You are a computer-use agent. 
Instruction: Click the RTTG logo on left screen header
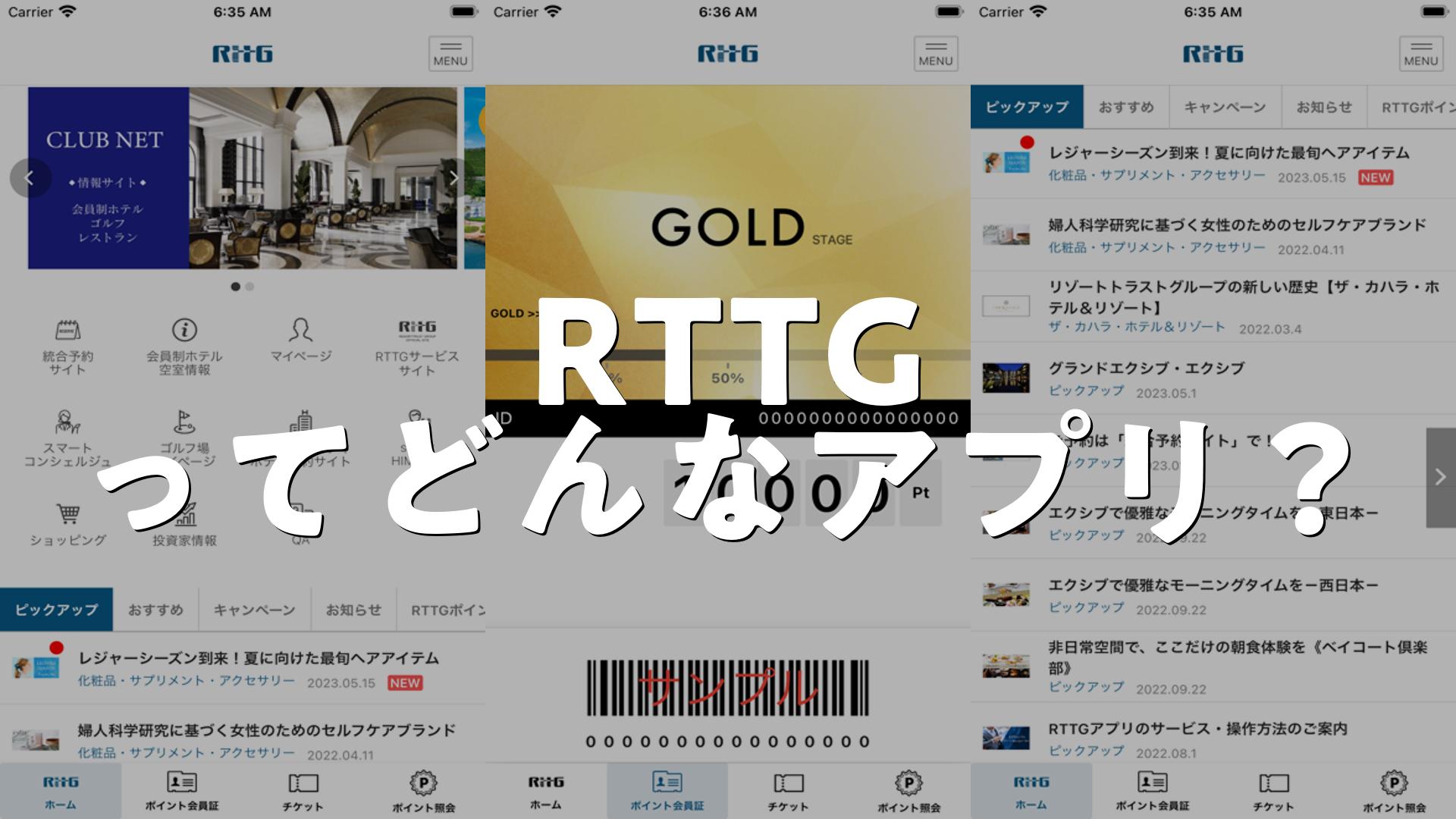(x=243, y=54)
